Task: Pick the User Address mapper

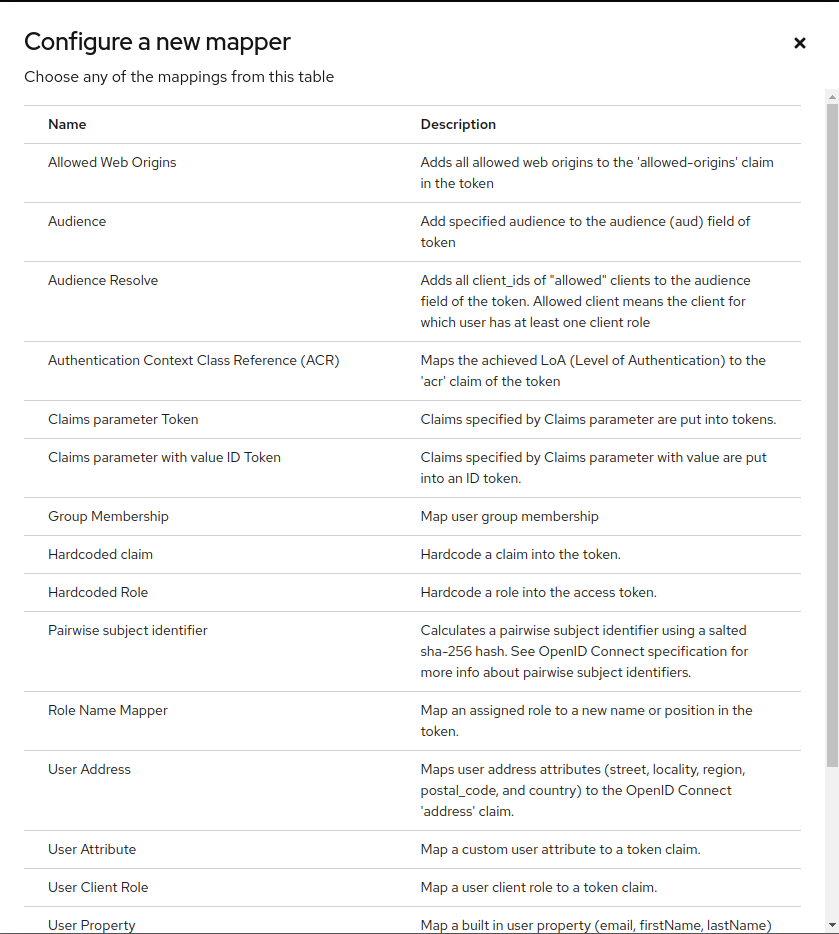Action: (x=89, y=769)
